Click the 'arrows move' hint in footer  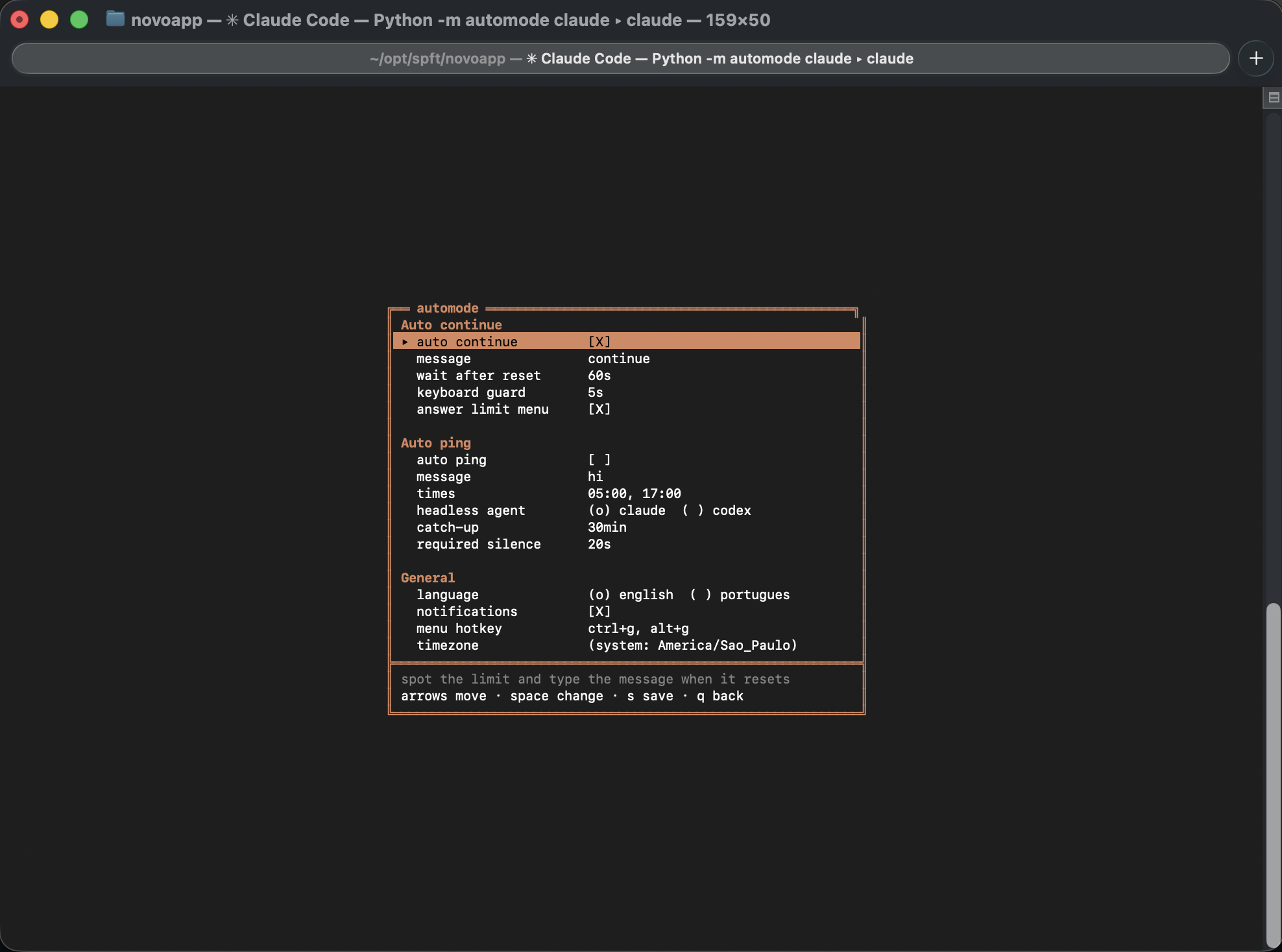[444, 696]
